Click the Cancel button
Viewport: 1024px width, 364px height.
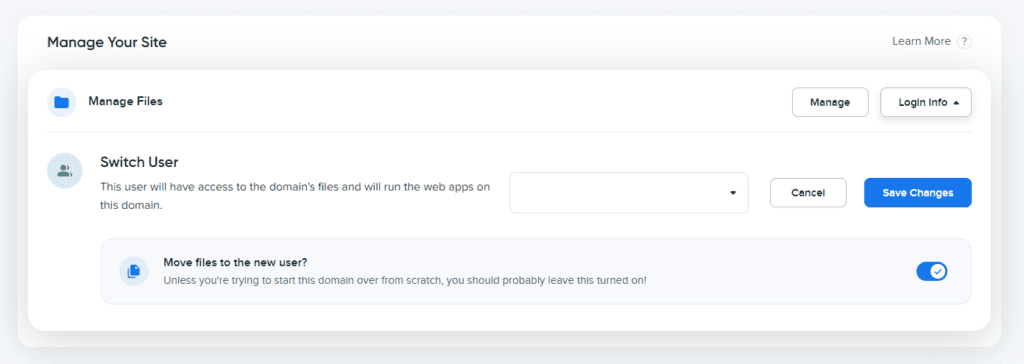pyautogui.click(x=808, y=193)
